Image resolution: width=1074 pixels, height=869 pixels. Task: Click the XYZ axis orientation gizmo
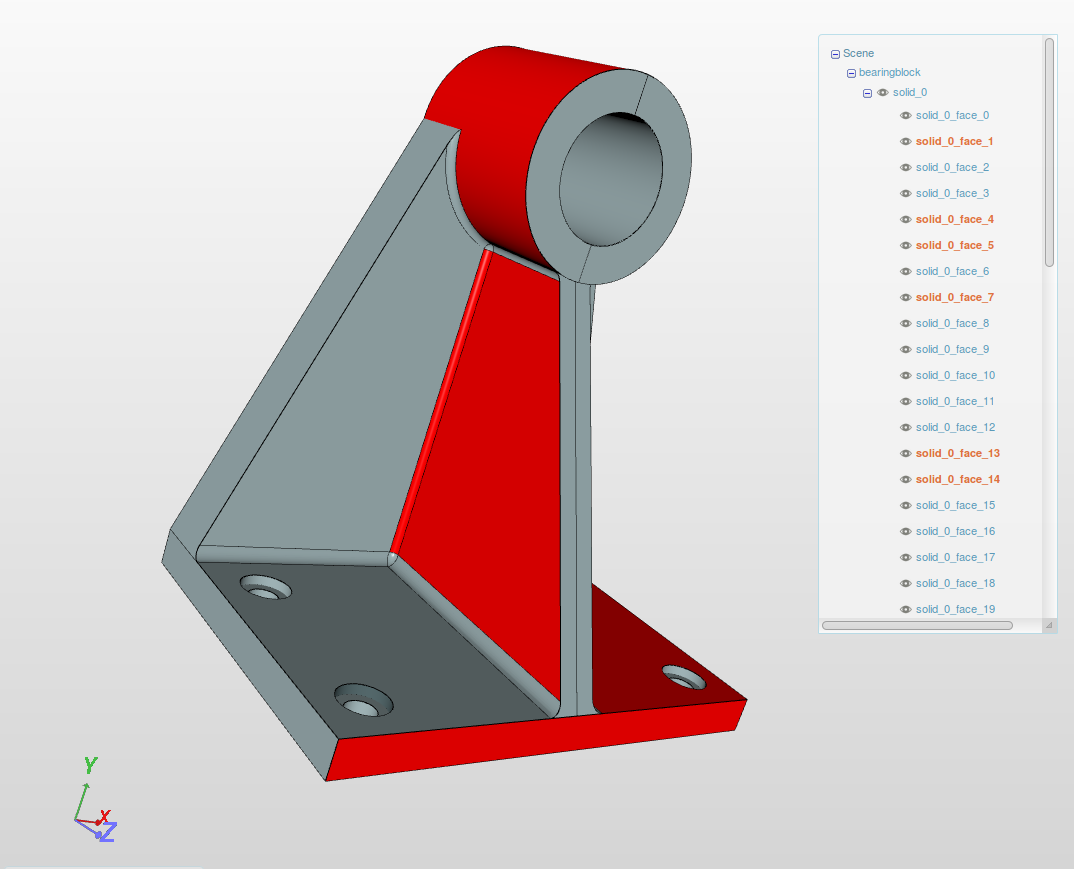(95, 801)
